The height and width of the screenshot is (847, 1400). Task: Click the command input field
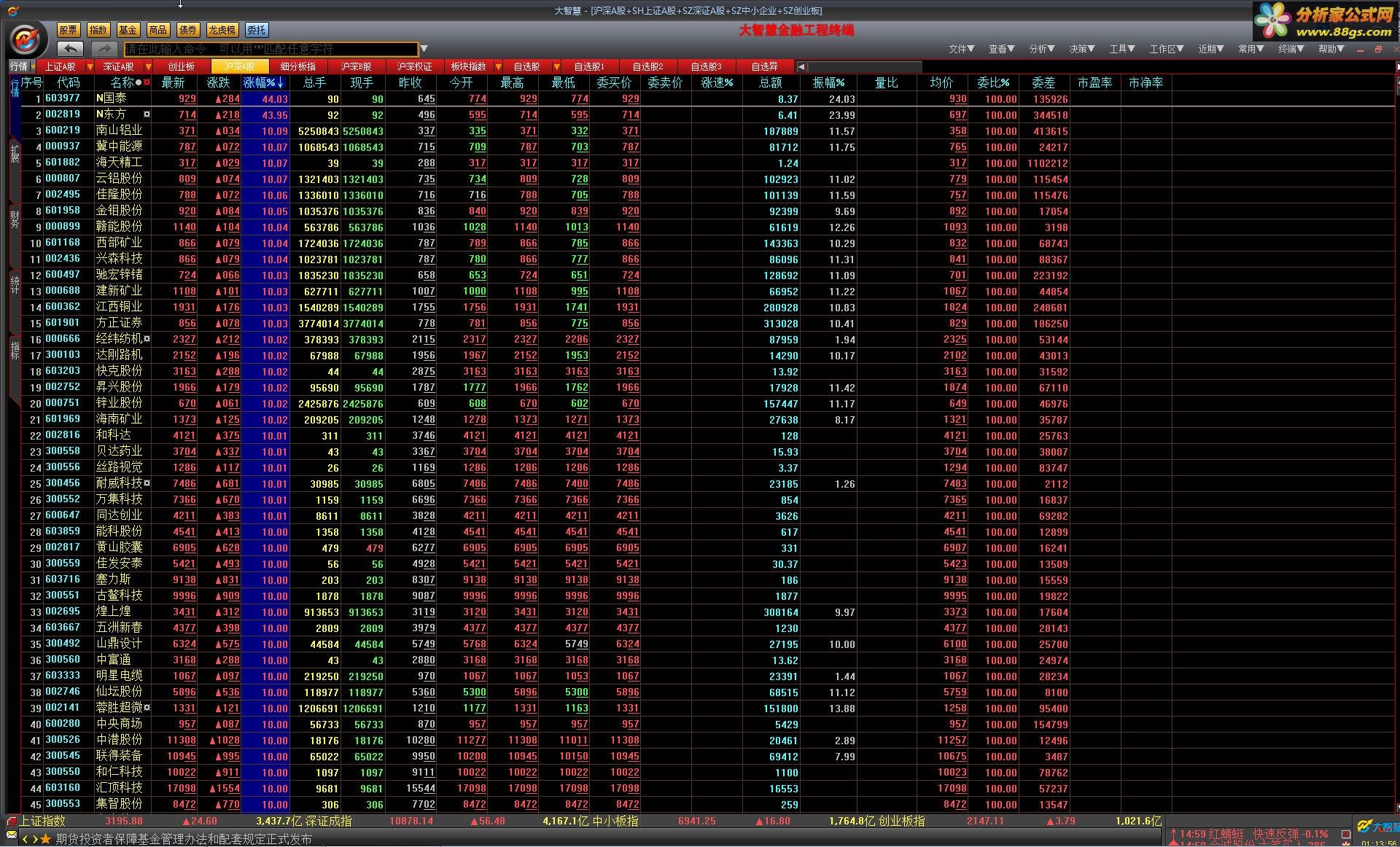click(x=271, y=50)
